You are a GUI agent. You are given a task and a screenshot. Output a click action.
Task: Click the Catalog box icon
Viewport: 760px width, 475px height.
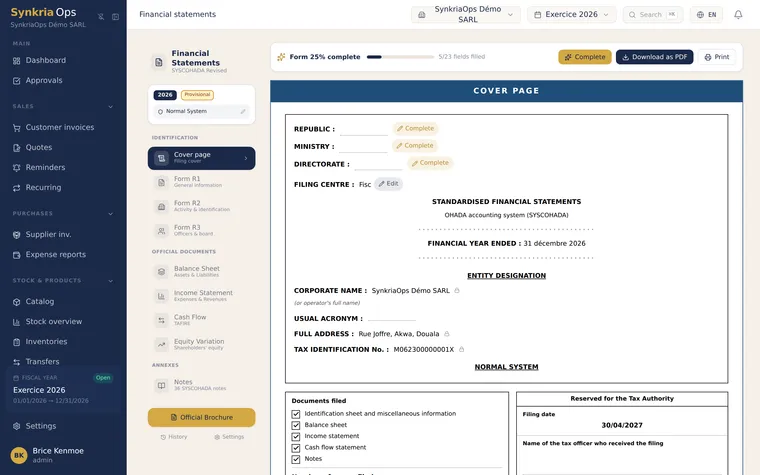(x=16, y=302)
